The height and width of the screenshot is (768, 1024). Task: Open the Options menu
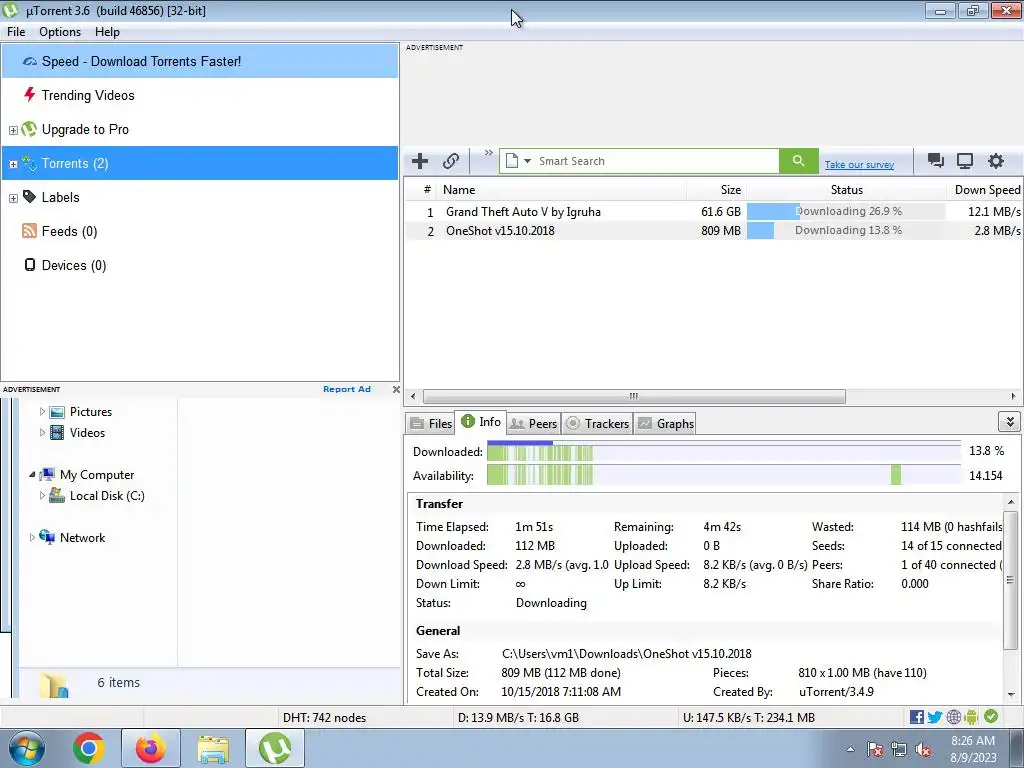(60, 32)
